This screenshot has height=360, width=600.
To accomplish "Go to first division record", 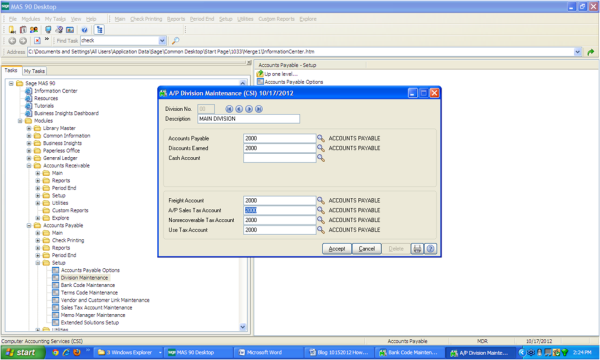I will [x=229, y=109].
